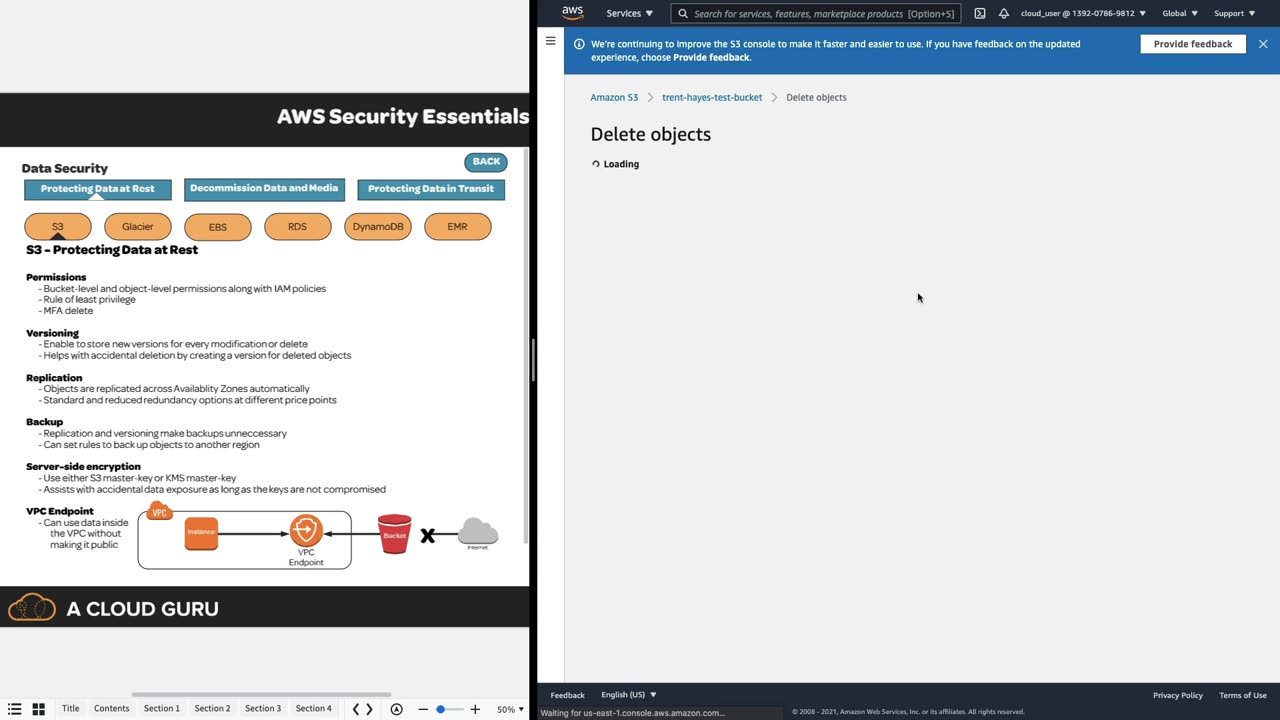Select the Protecting Data at Rest tab
The image size is (1280, 720).
[x=98, y=189]
